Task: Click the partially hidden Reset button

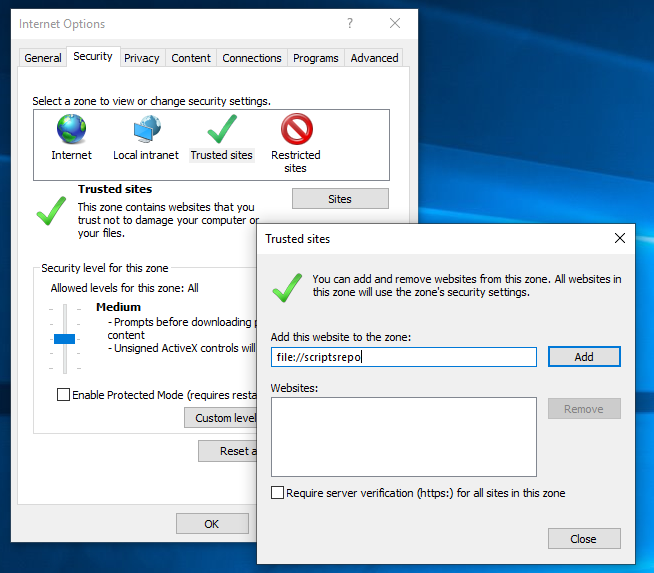Action: tap(228, 451)
